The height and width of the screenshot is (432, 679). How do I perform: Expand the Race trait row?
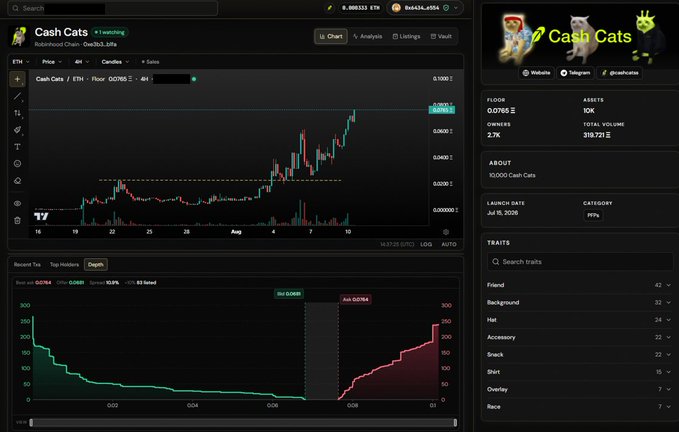tap(580, 406)
